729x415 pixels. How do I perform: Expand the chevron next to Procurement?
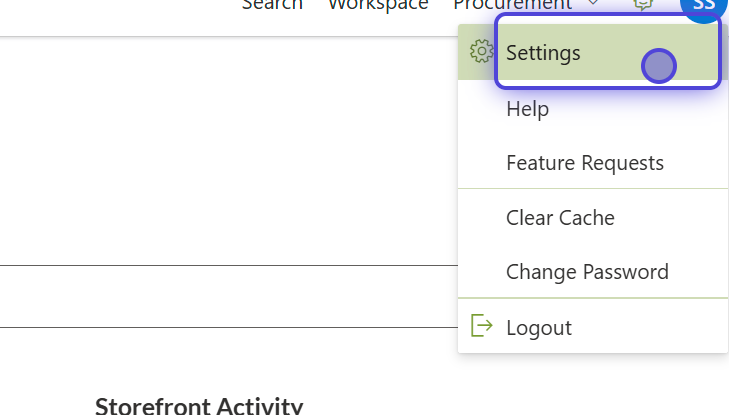[593, 3]
